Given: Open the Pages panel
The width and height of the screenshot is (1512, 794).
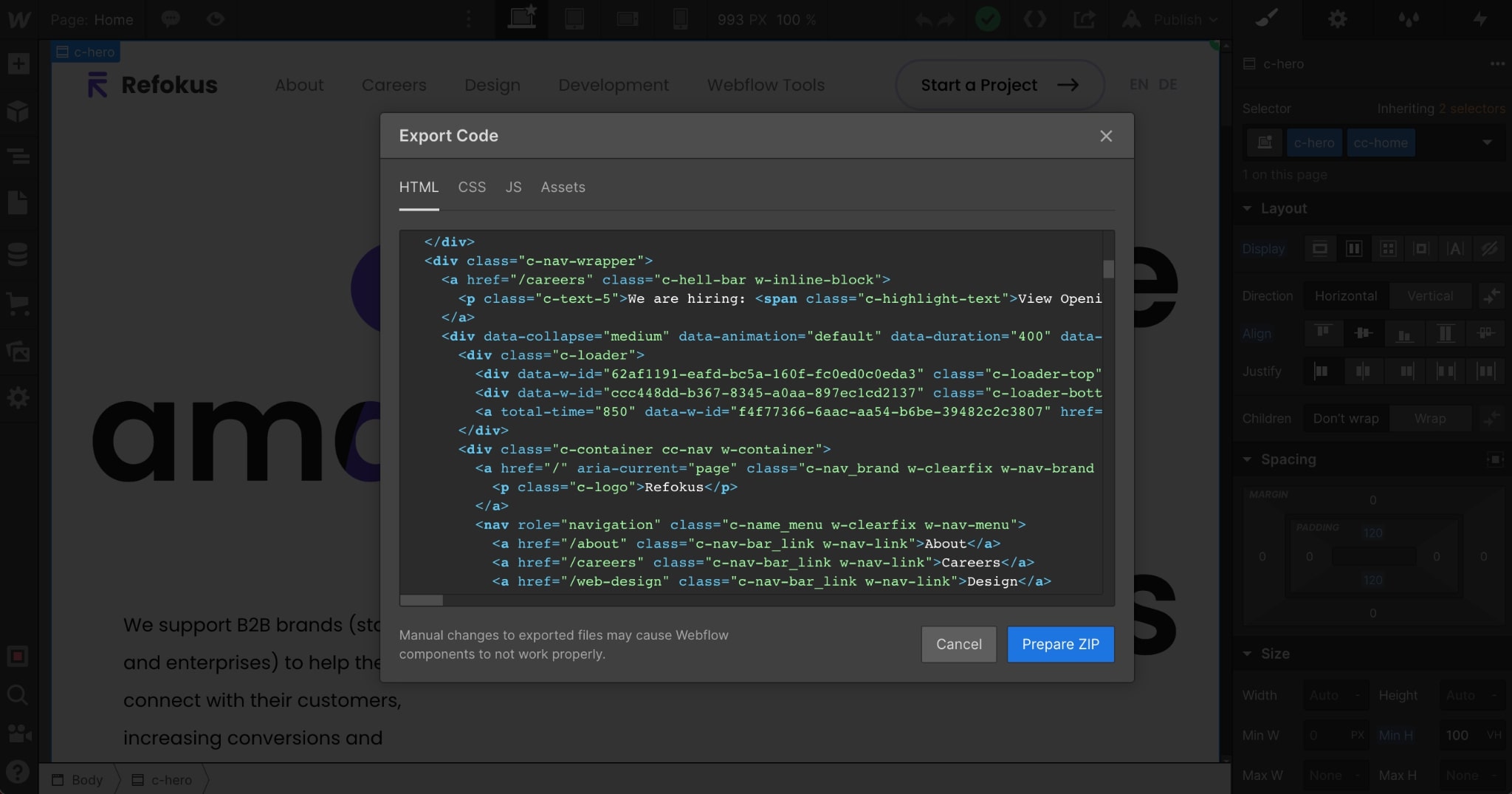Looking at the screenshot, I should [x=18, y=203].
